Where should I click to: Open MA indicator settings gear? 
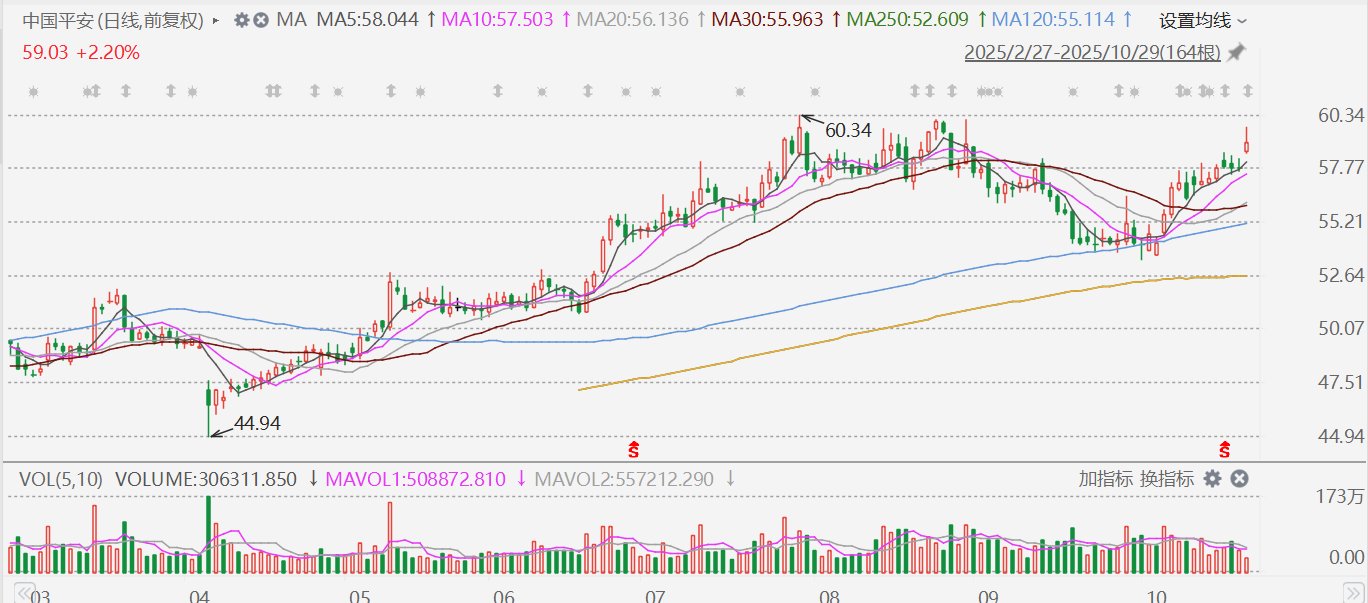[241, 20]
